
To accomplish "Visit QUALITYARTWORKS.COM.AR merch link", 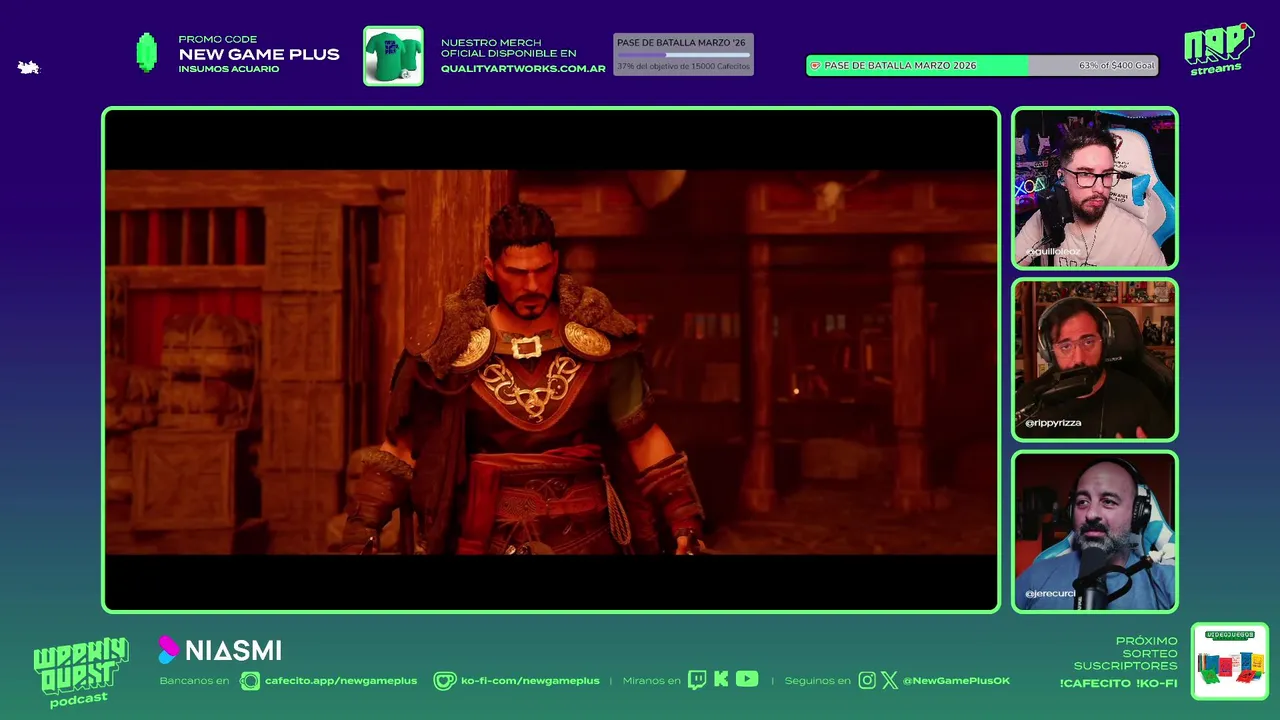I will (x=523, y=69).
